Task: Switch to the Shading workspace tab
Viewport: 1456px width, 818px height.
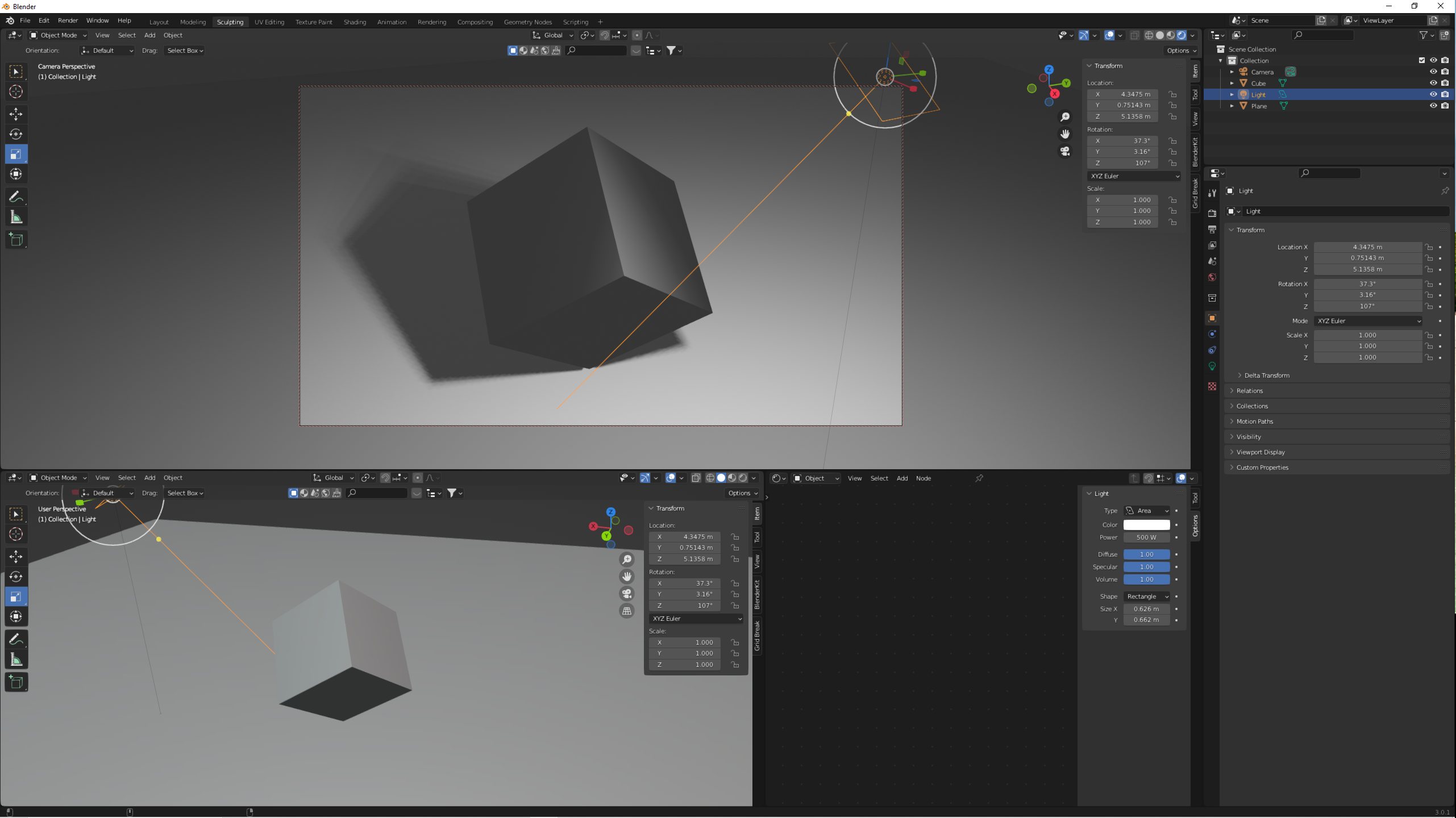Action: (355, 22)
